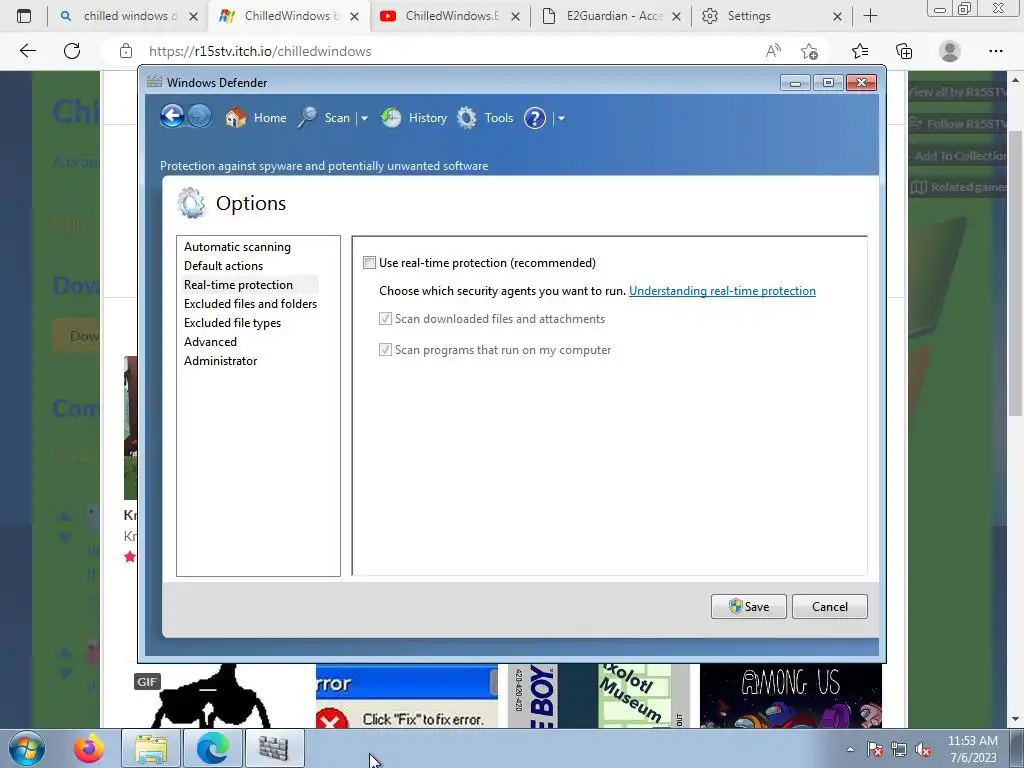Open clock showing 11:53 AM
The height and width of the screenshot is (768, 1024).
click(973, 748)
